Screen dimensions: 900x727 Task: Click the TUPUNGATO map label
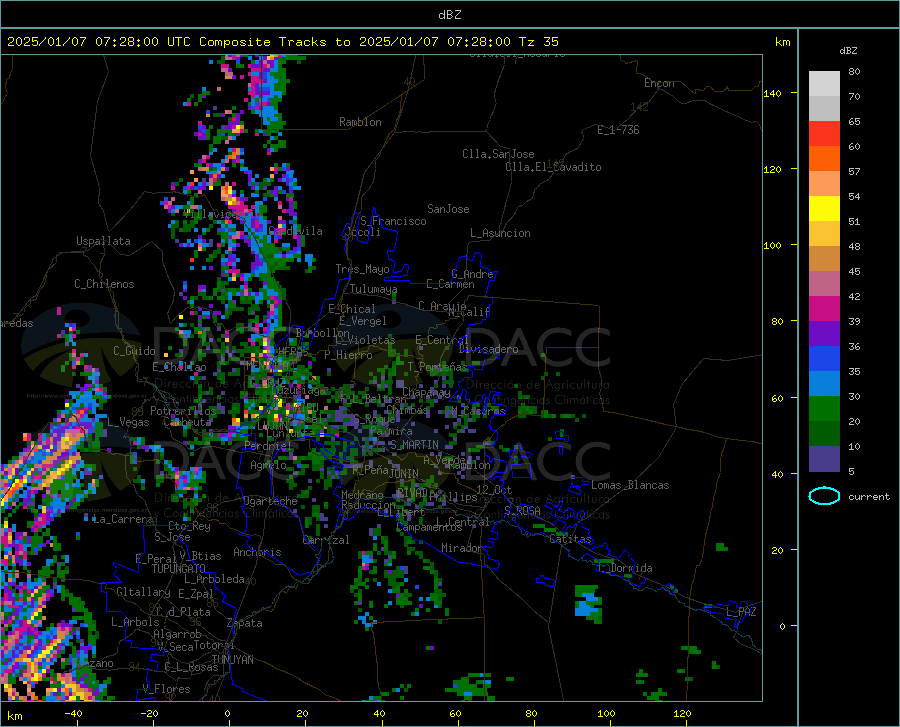[179, 569]
